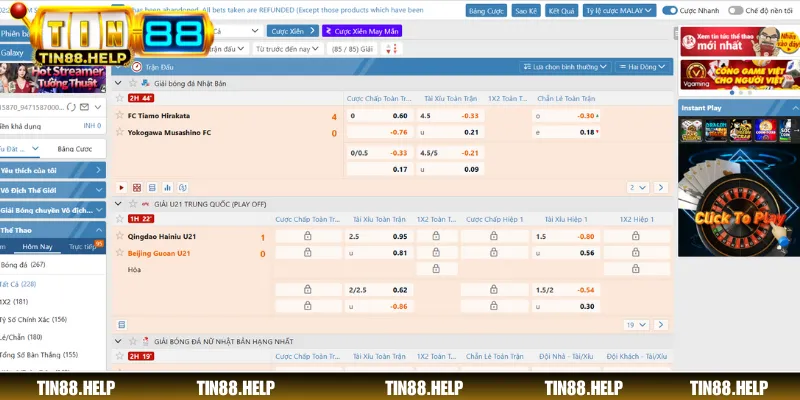Screen dimensions: 800x400
Task: Click head-to-head icon next to the statistics icon
Action: coord(183,187)
